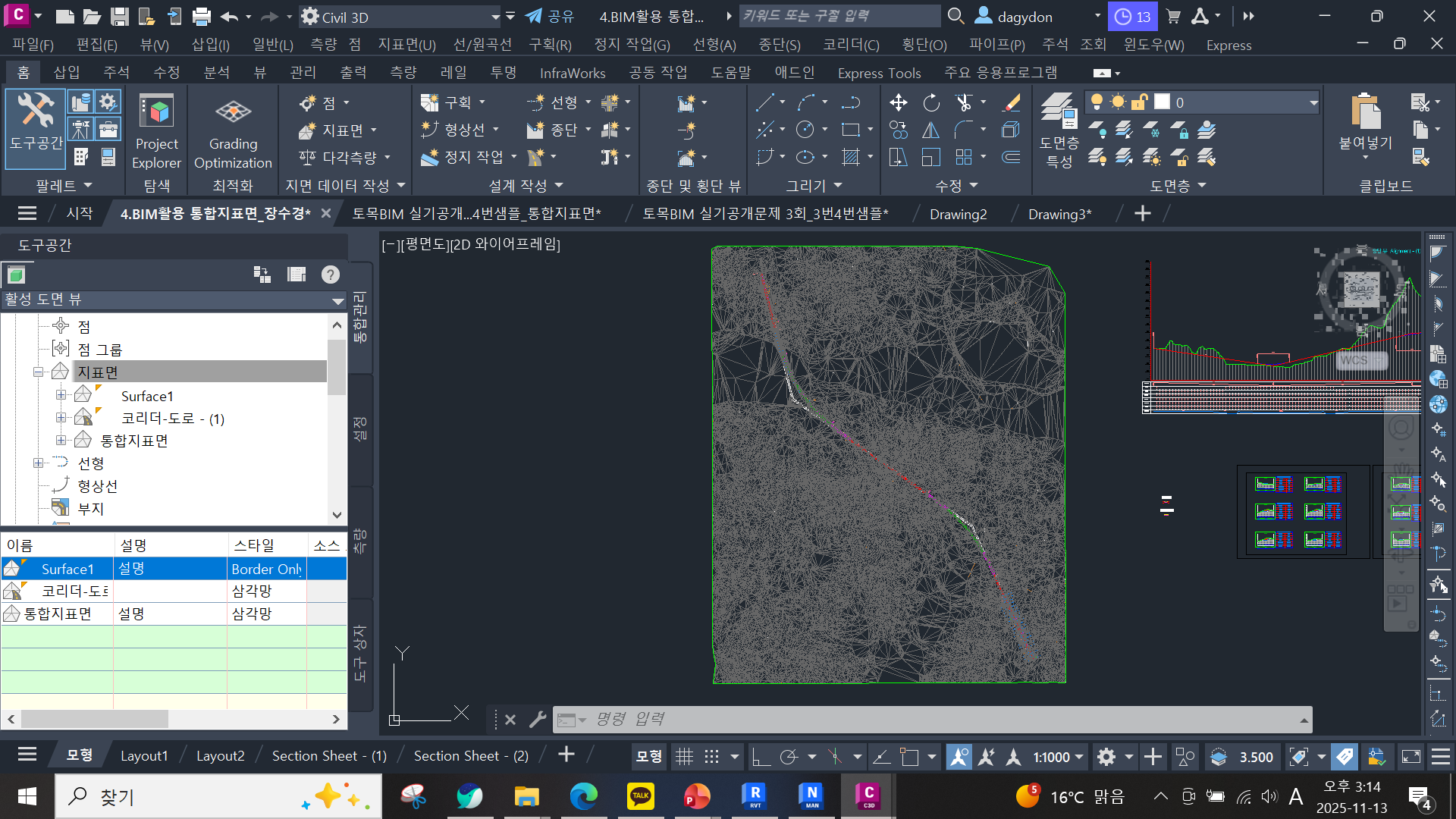The height and width of the screenshot is (819, 1456).
Task: Open Toolspace help icon
Action: point(330,275)
